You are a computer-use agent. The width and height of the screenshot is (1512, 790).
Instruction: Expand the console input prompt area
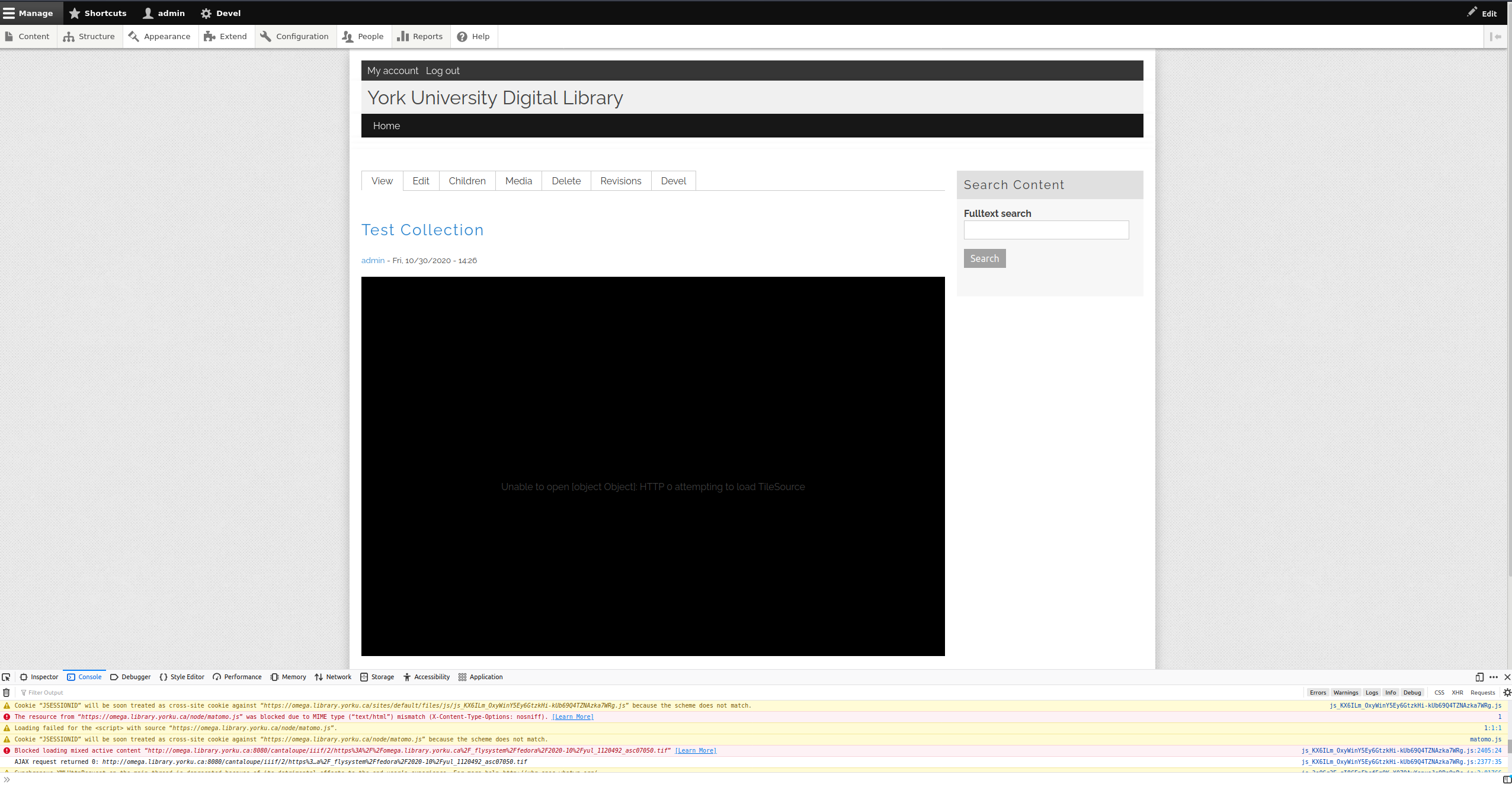pyautogui.click(x=7, y=779)
